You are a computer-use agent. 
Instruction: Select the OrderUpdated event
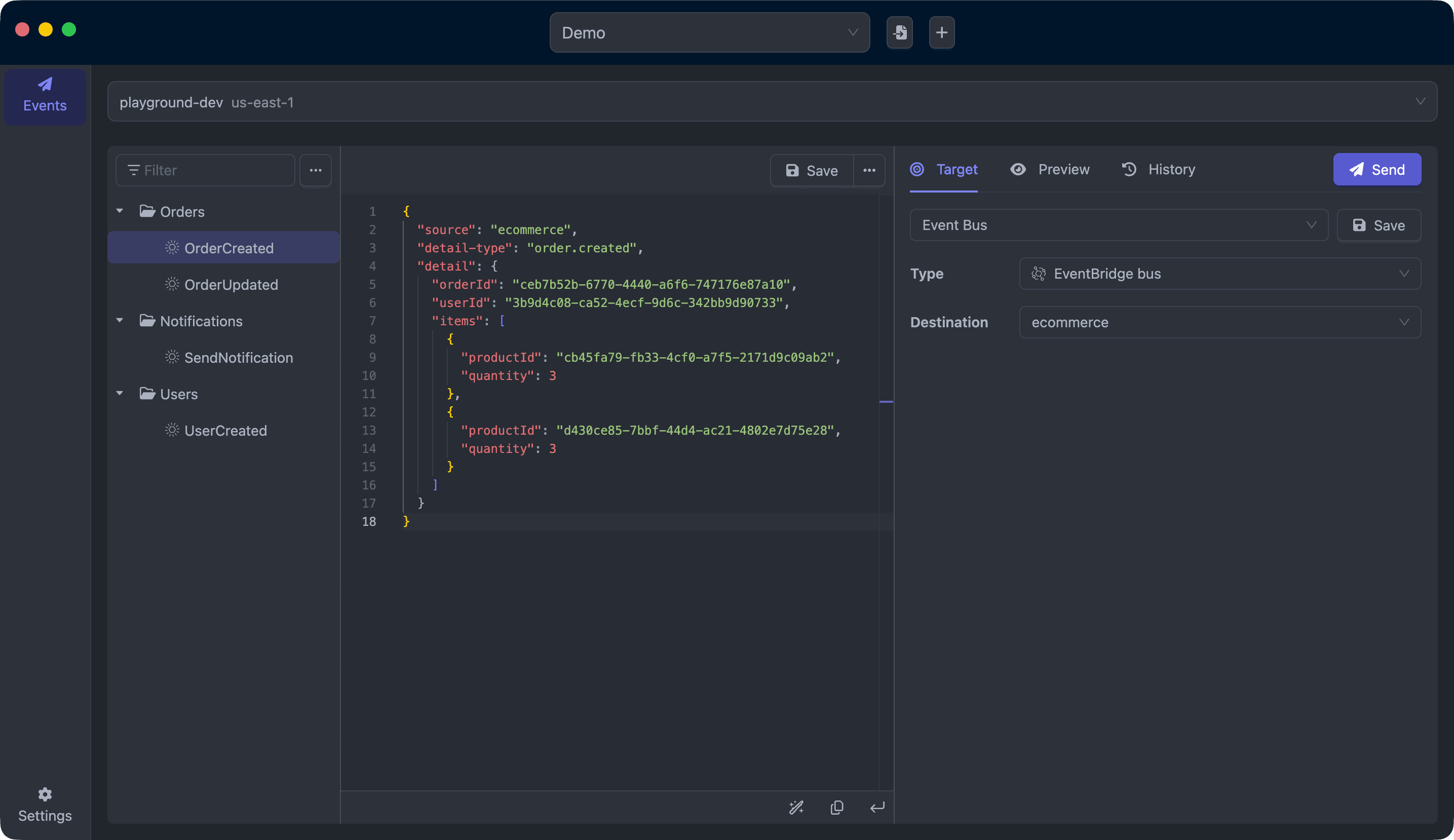point(224,284)
